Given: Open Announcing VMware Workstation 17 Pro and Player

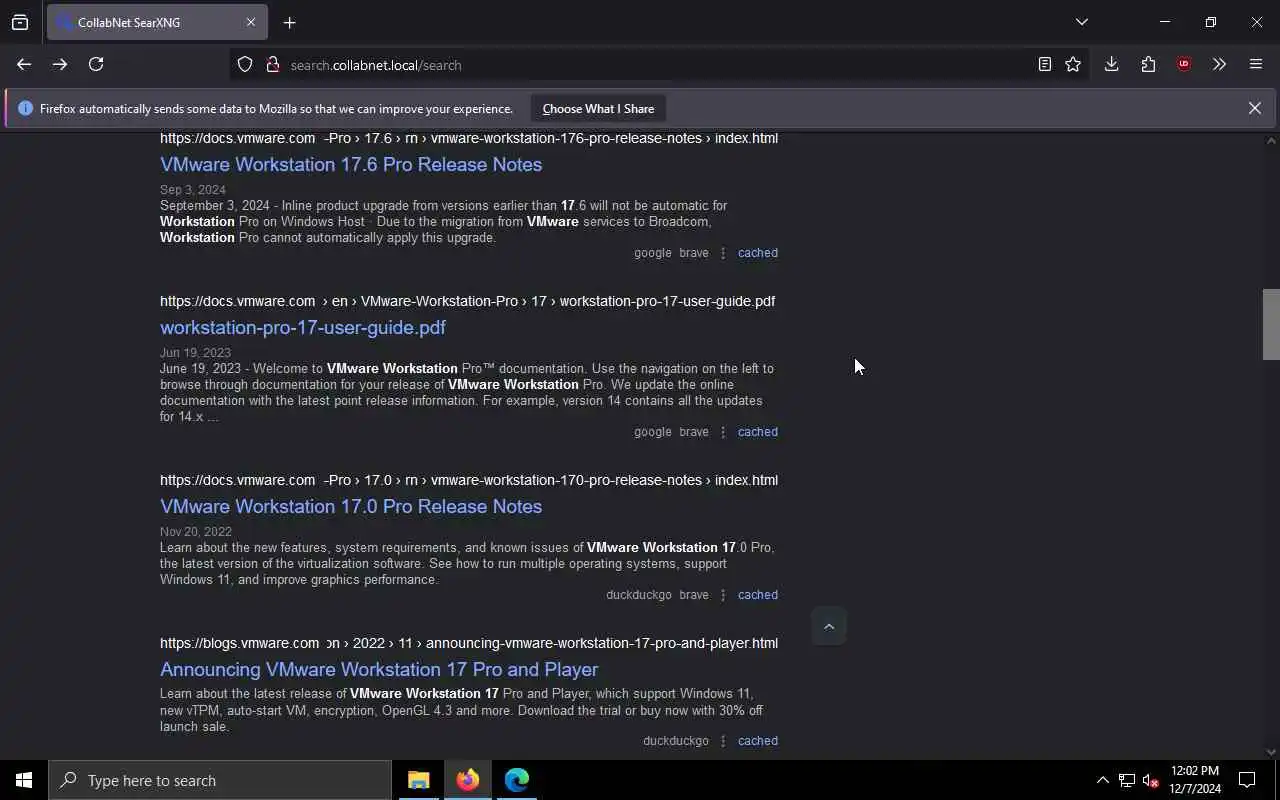Looking at the screenshot, I should tap(379, 669).
